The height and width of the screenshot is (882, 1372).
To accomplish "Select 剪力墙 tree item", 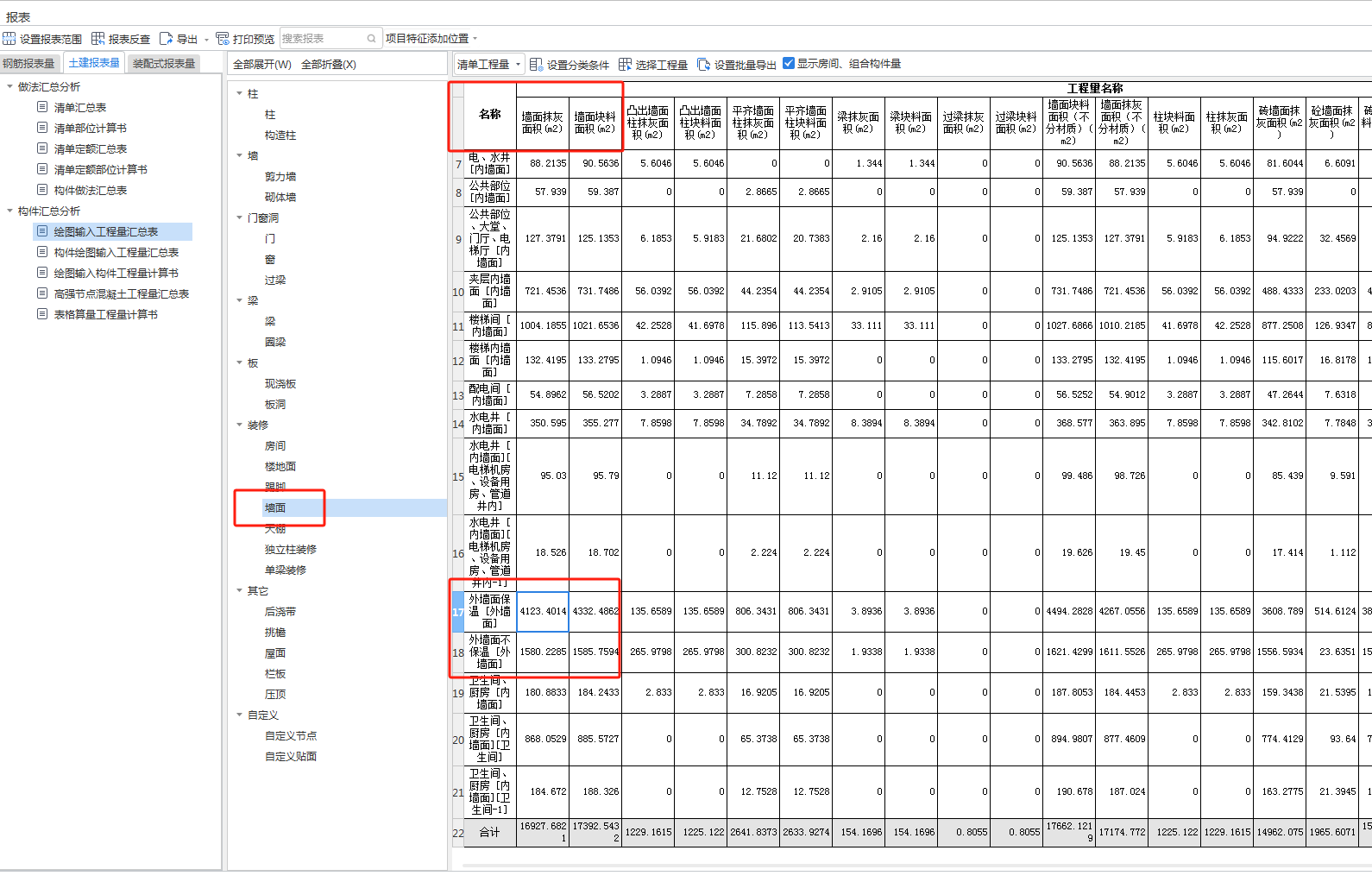I will (x=280, y=177).
